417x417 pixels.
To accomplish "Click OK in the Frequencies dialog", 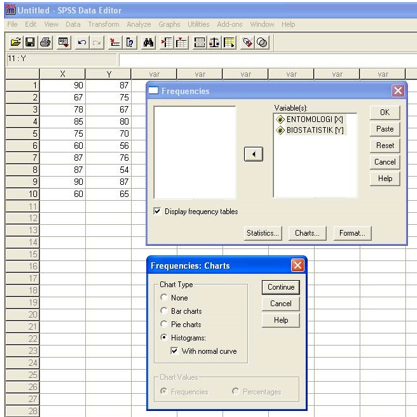I will (x=385, y=113).
